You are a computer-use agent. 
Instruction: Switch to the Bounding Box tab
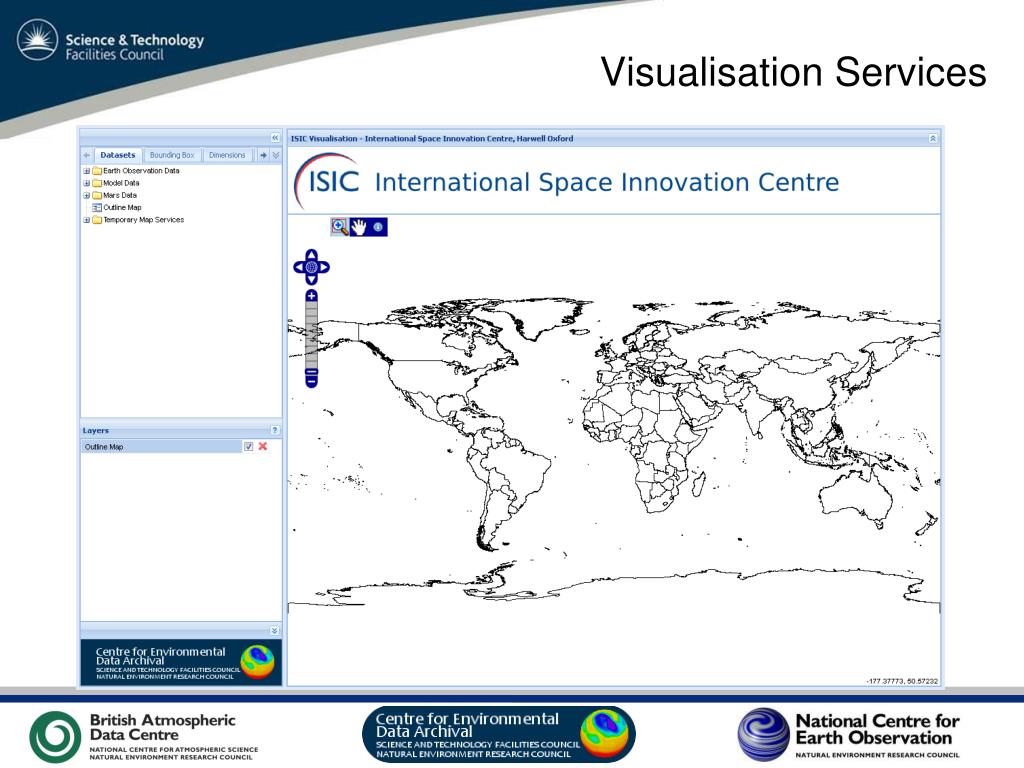pos(172,155)
